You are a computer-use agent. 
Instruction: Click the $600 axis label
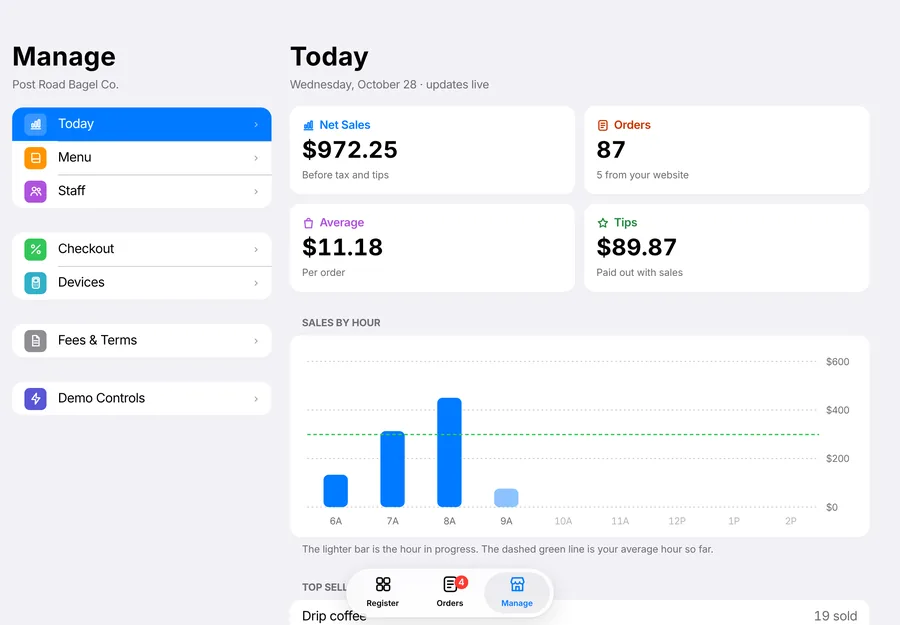pyautogui.click(x=837, y=362)
